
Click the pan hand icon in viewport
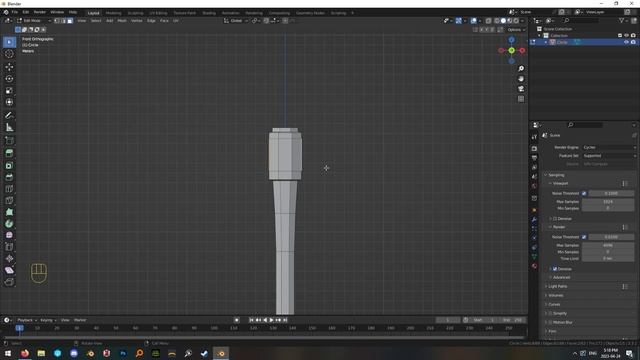coord(521,79)
